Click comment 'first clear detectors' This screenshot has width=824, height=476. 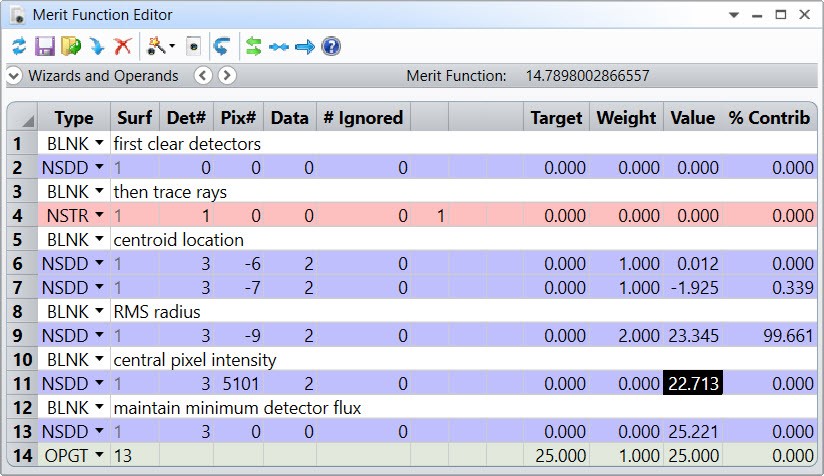(x=187, y=143)
